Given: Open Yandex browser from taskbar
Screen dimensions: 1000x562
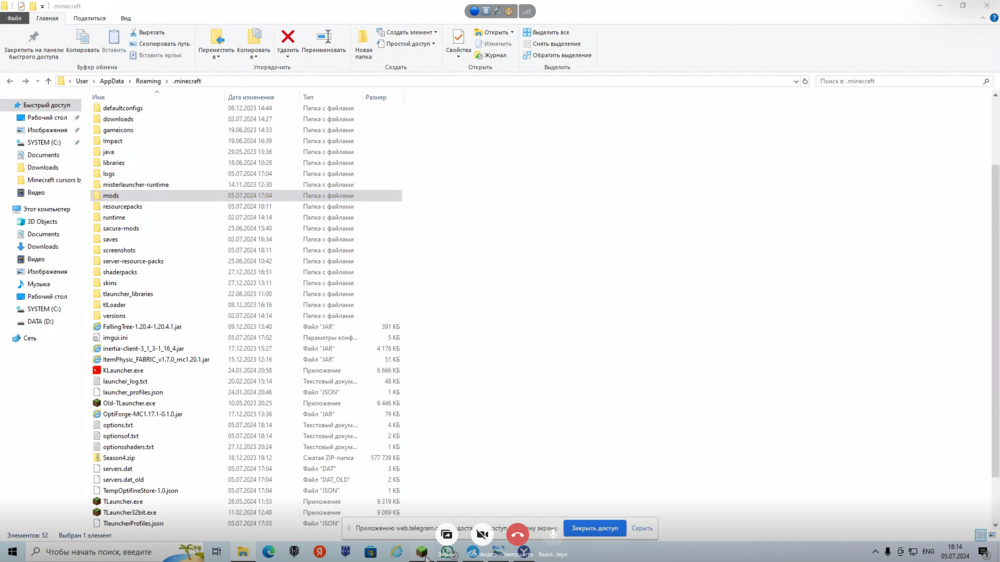Looking at the screenshot, I should coord(320,551).
